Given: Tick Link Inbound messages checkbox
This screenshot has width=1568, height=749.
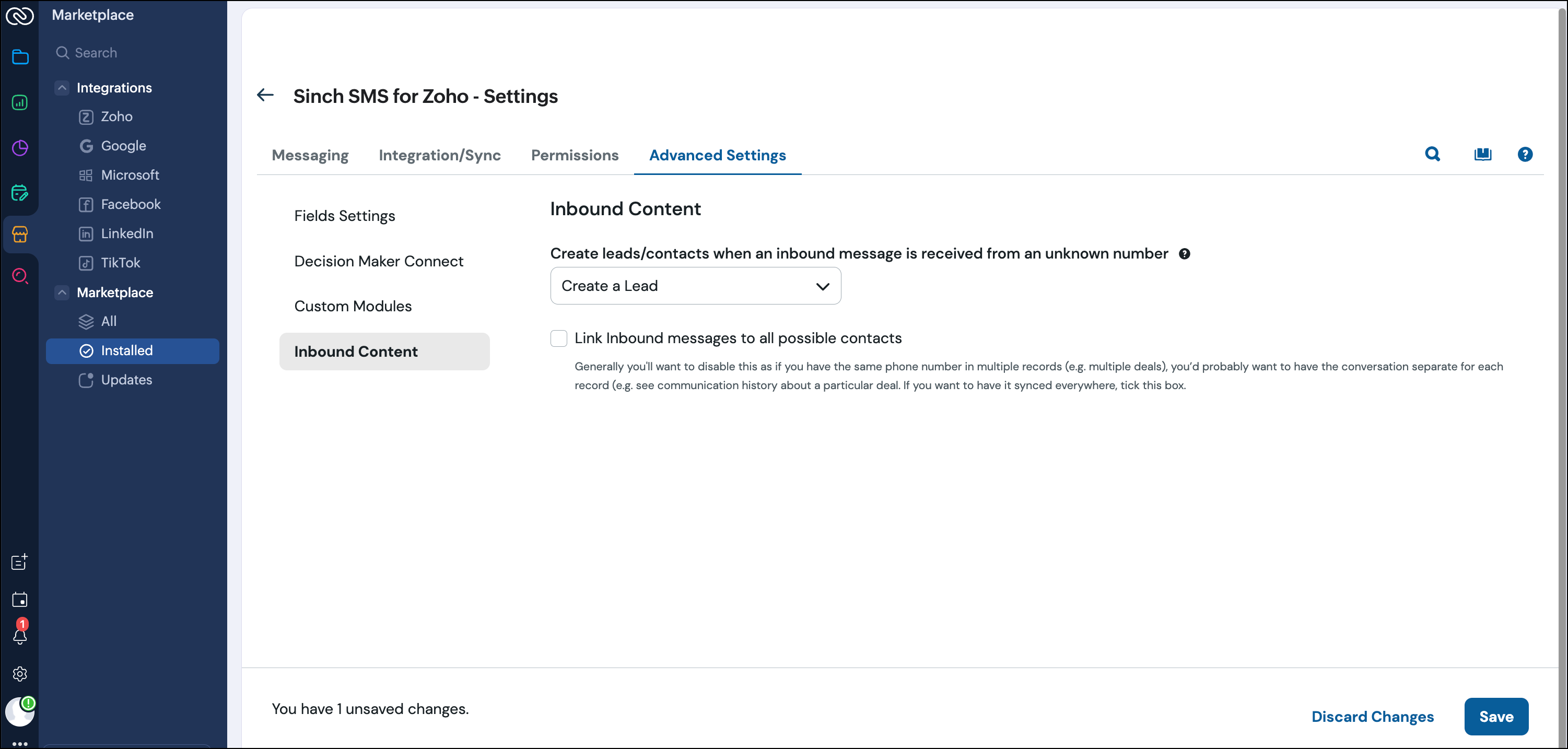Looking at the screenshot, I should click(x=558, y=338).
